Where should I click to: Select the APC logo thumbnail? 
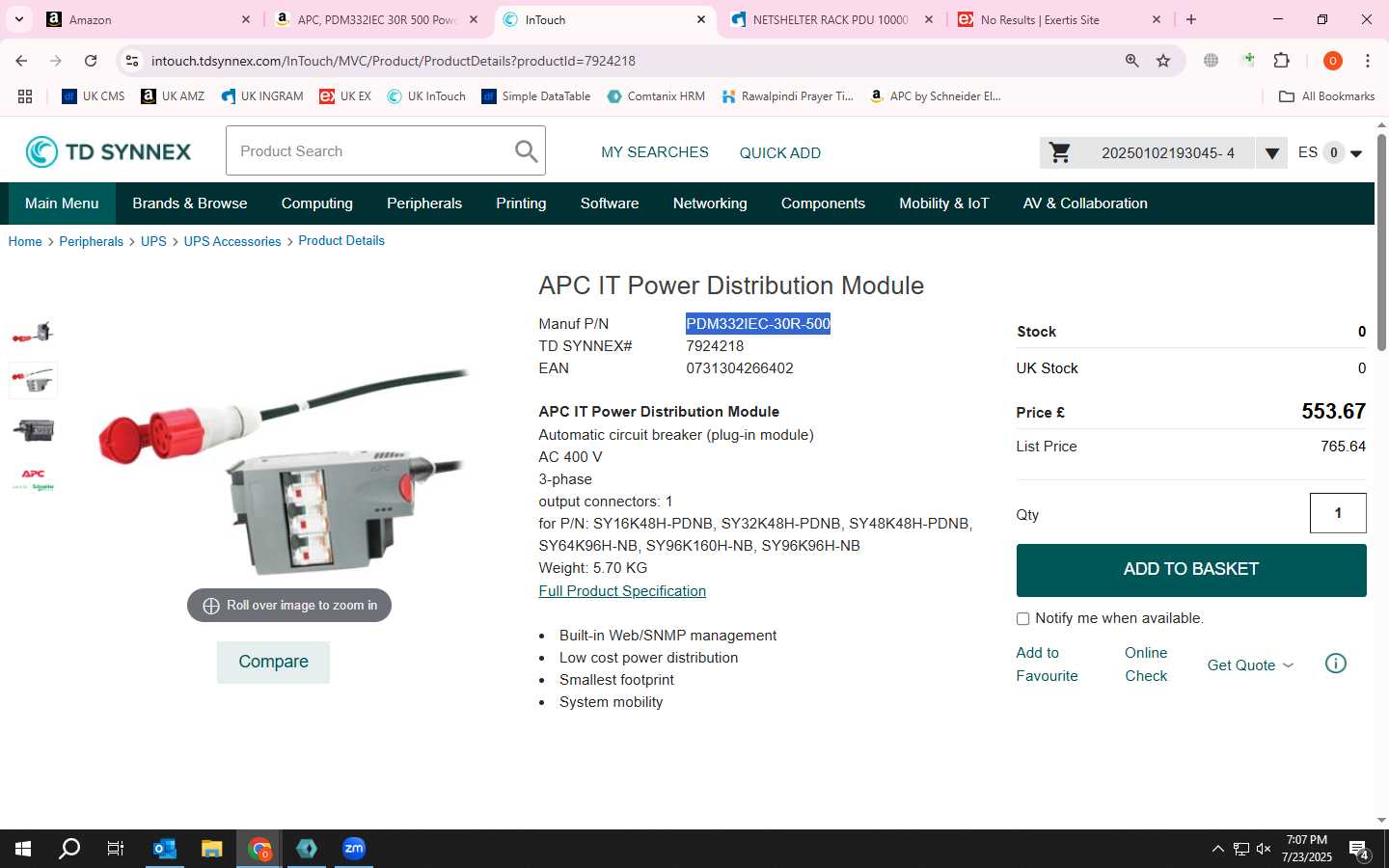(x=33, y=478)
